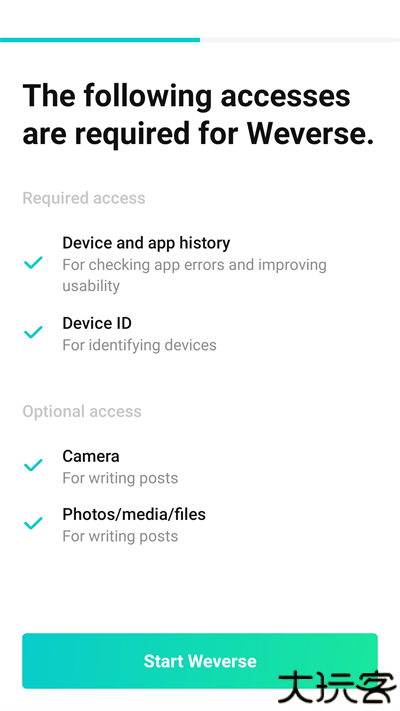400x711 pixels.
Task: Click checkmark next to Device and app history
Action: pos(33,263)
